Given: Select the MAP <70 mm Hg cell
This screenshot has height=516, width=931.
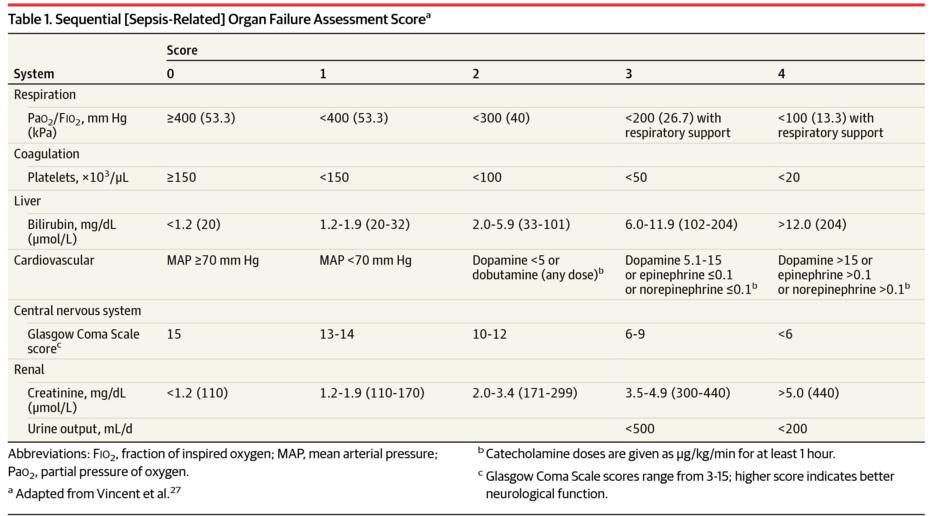Looking at the screenshot, I should click(365, 260).
